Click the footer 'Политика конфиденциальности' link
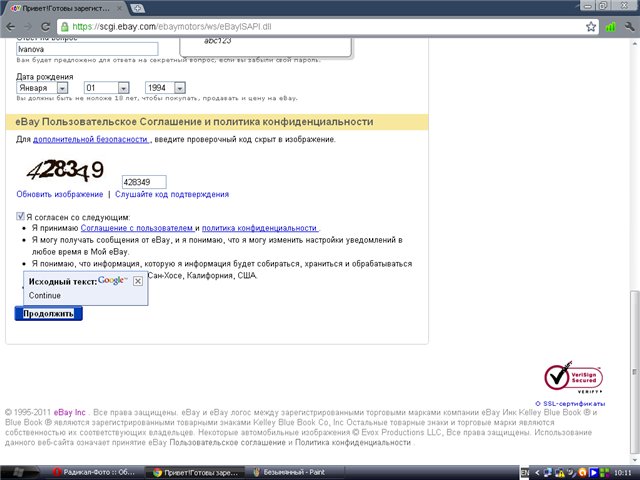 (x=353, y=442)
